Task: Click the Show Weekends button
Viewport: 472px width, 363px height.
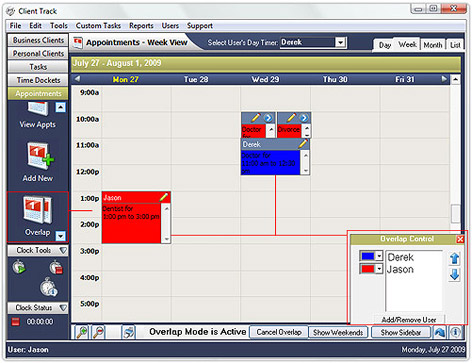Action: click(x=338, y=332)
